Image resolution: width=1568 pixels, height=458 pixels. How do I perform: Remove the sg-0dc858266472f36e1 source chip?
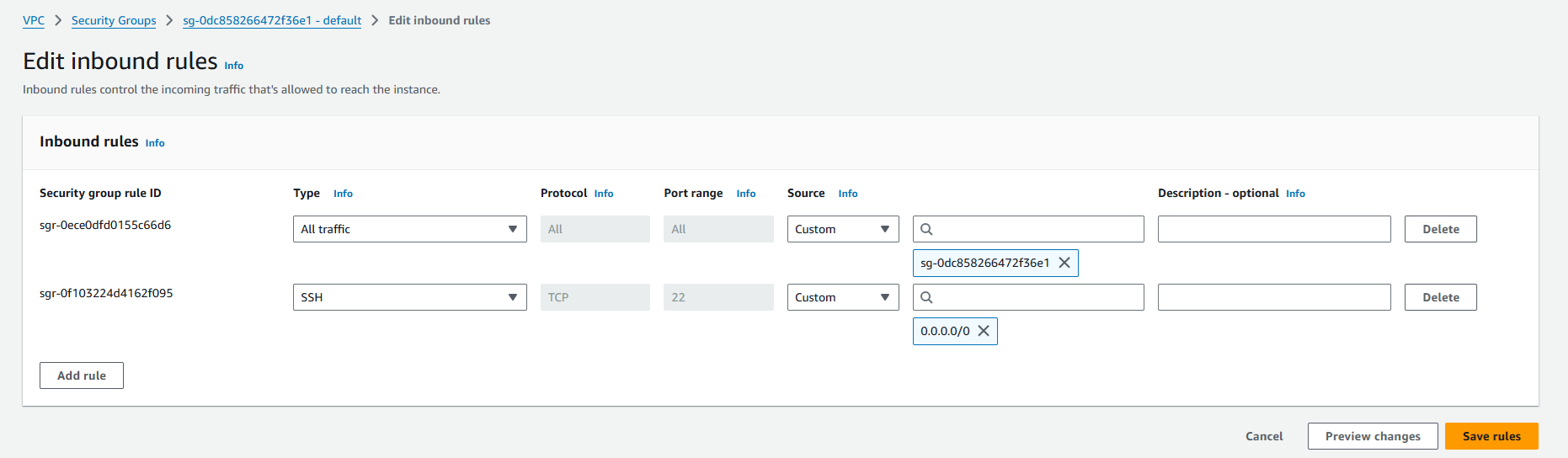(1064, 263)
